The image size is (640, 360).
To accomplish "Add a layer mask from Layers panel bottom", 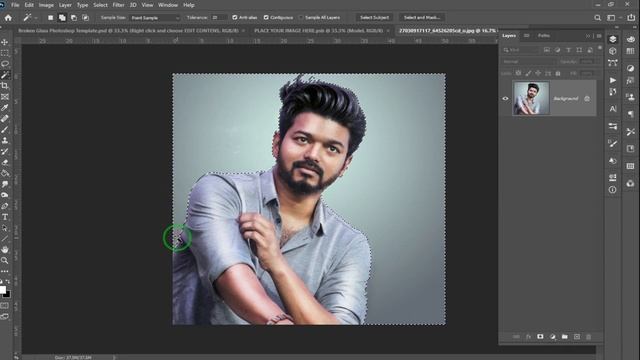I will (x=540, y=337).
